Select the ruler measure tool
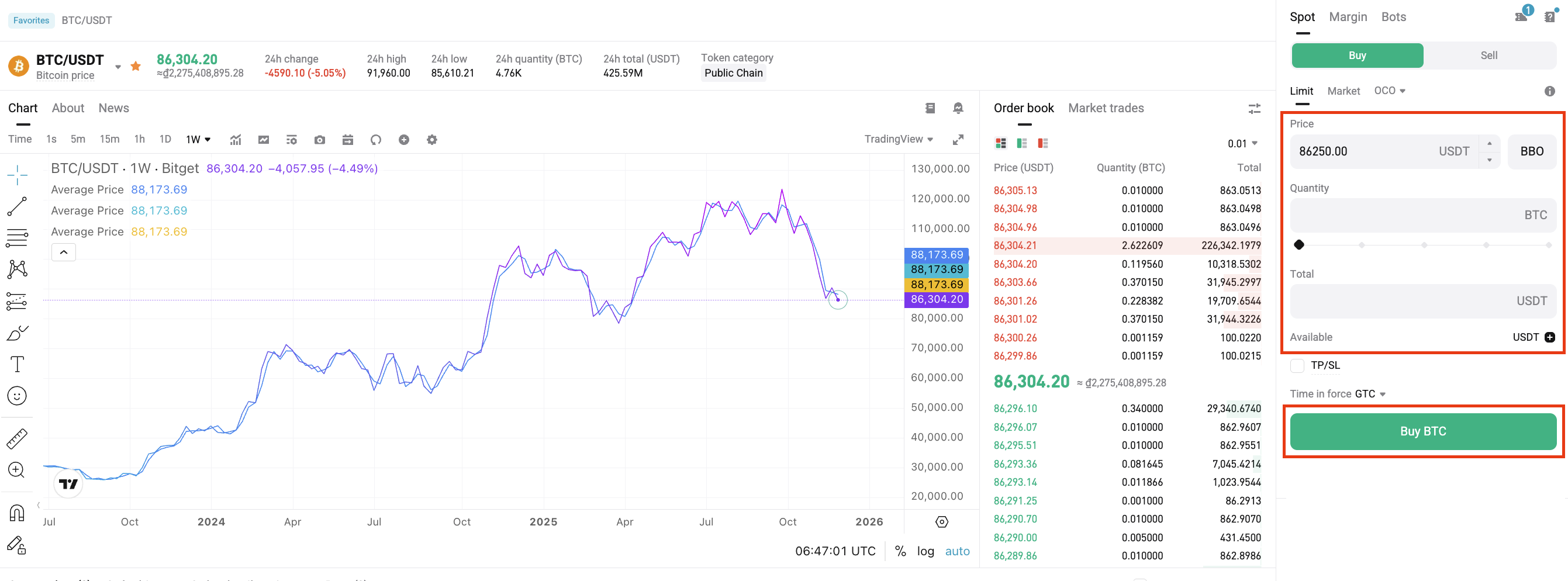The image size is (1568, 581). pos(17,438)
